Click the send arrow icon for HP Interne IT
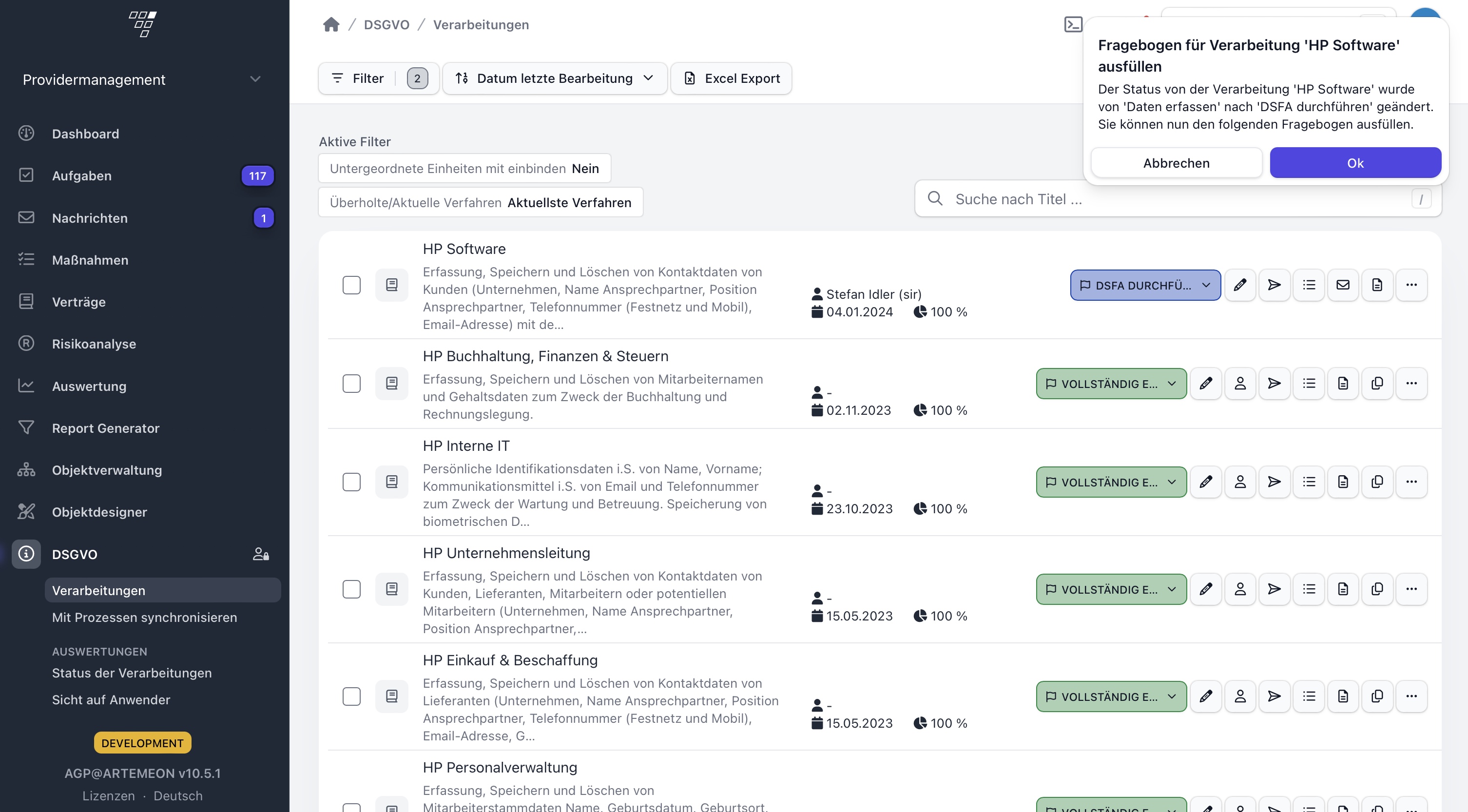 coord(1274,482)
